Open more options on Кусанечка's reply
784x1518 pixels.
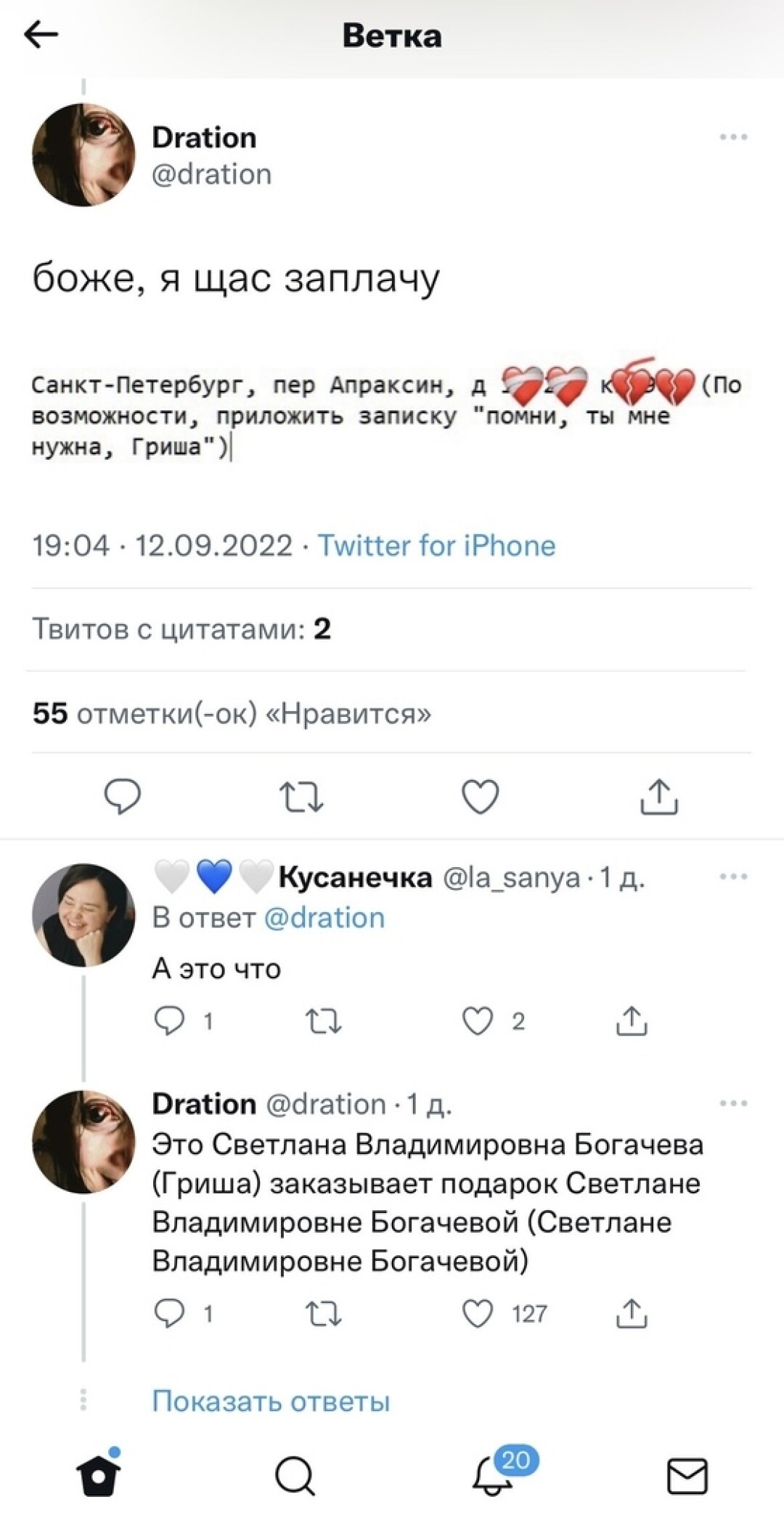click(733, 877)
